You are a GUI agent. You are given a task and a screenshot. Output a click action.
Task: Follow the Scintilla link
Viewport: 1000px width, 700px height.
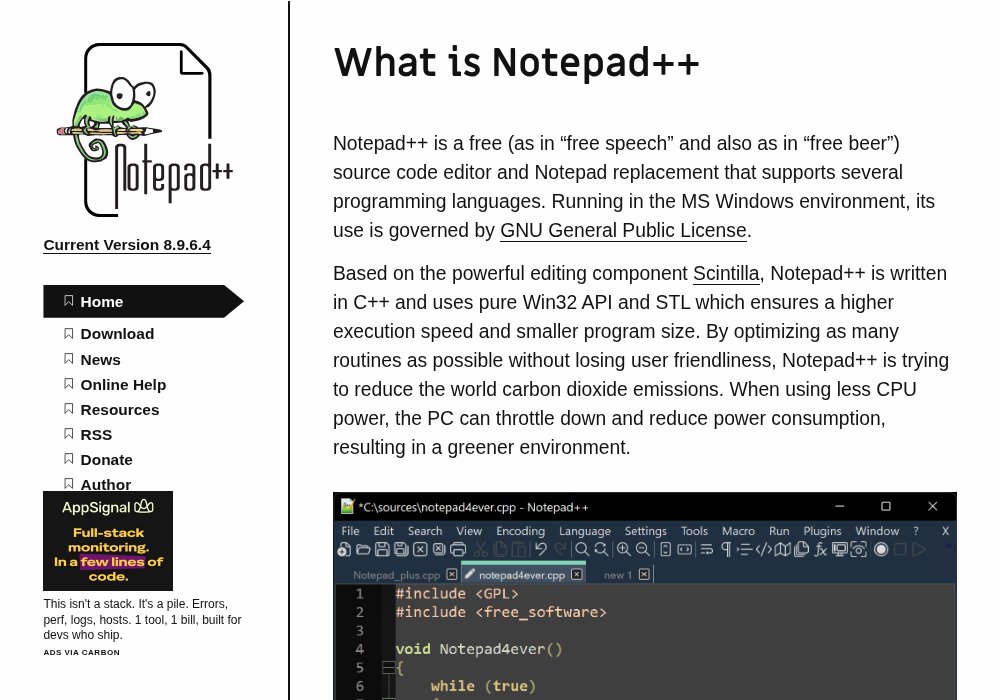click(x=726, y=273)
